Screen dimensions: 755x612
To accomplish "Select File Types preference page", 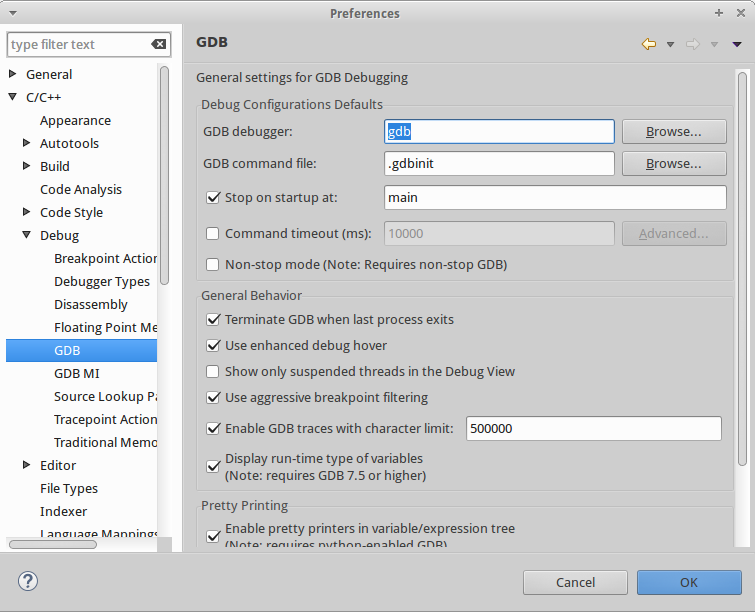I will 69,488.
